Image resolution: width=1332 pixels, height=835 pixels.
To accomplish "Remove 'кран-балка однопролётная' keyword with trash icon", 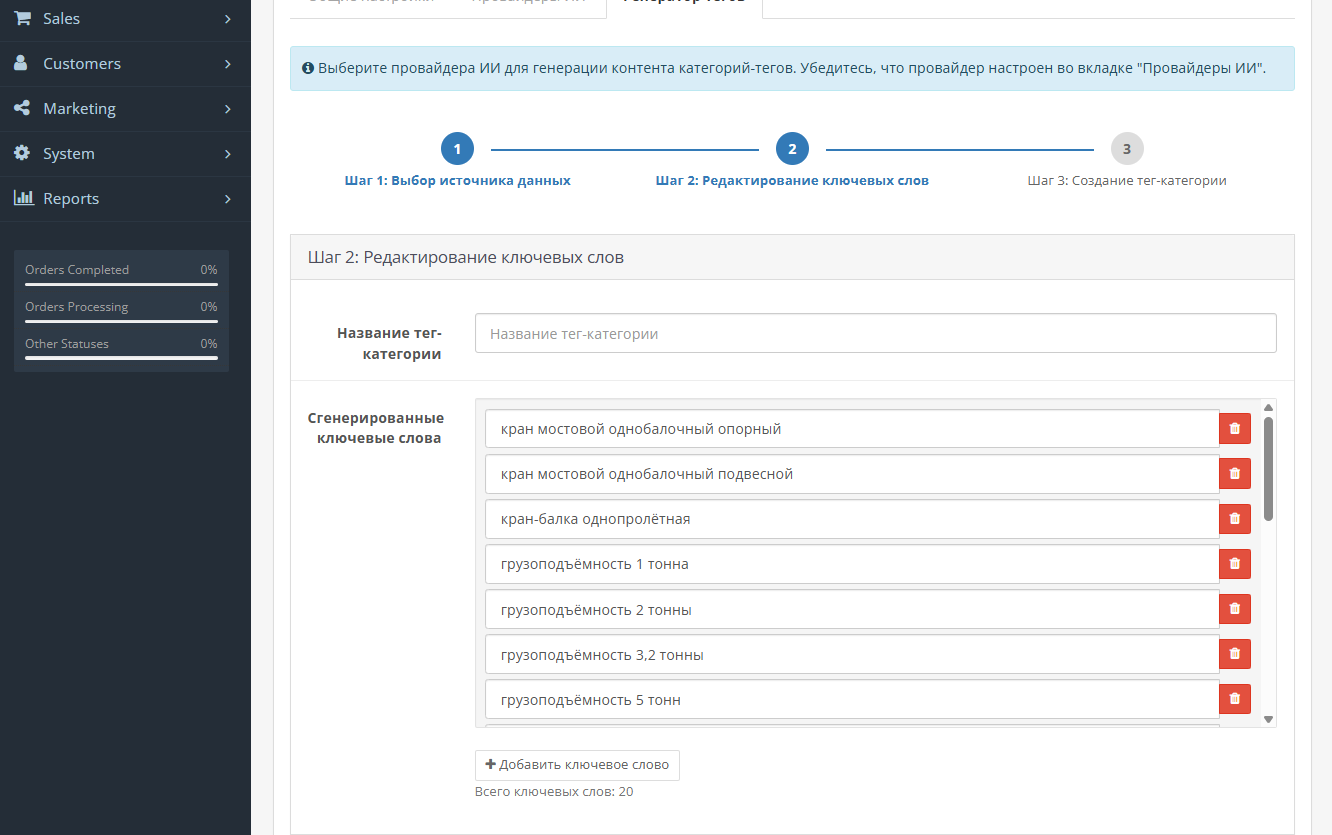I will (x=1234, y=519).
